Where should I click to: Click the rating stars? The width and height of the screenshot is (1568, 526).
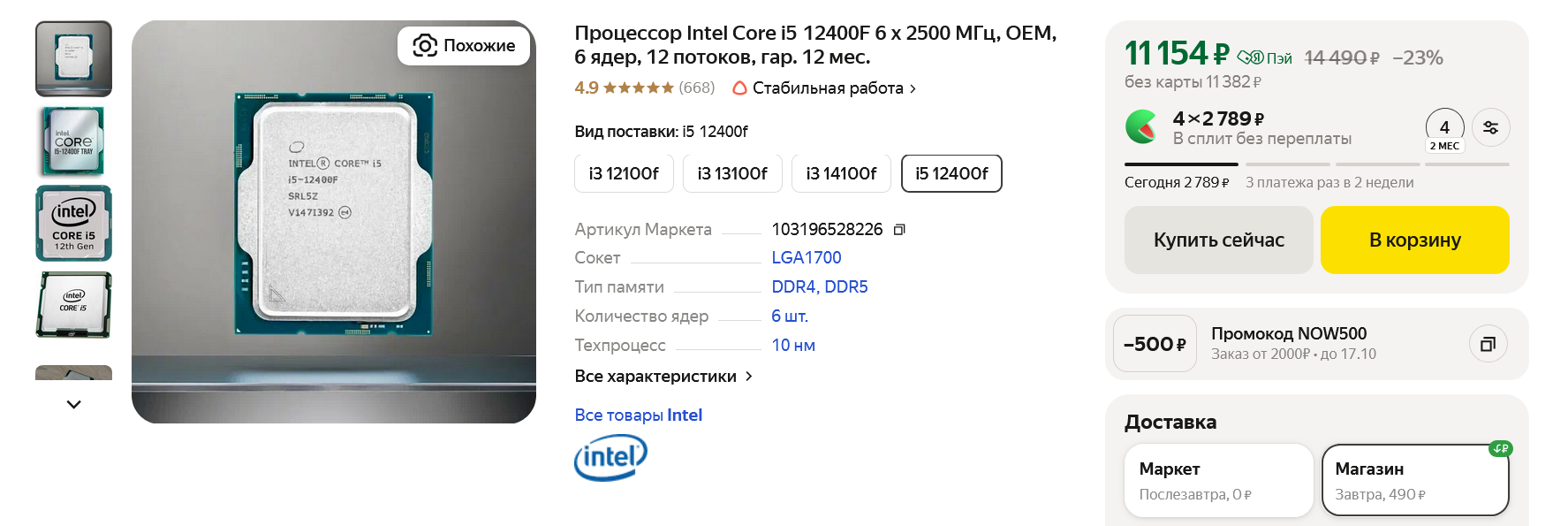tap(639, 88)
